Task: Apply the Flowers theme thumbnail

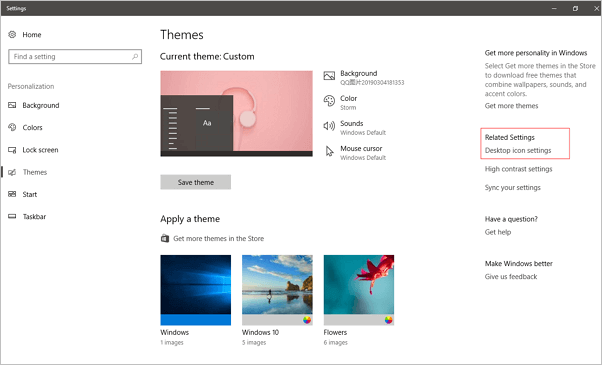Action: 359,290
